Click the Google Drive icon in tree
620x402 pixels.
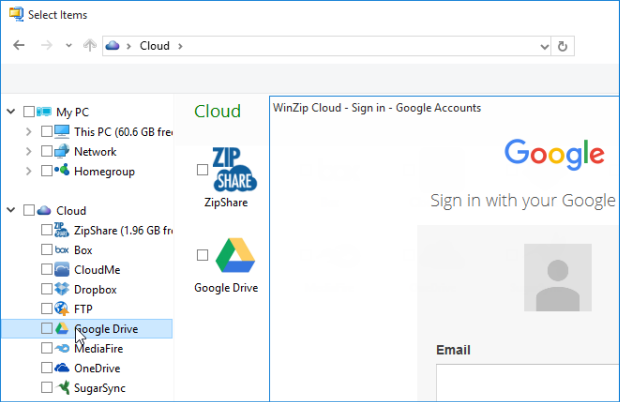click(x=62, y=328)
